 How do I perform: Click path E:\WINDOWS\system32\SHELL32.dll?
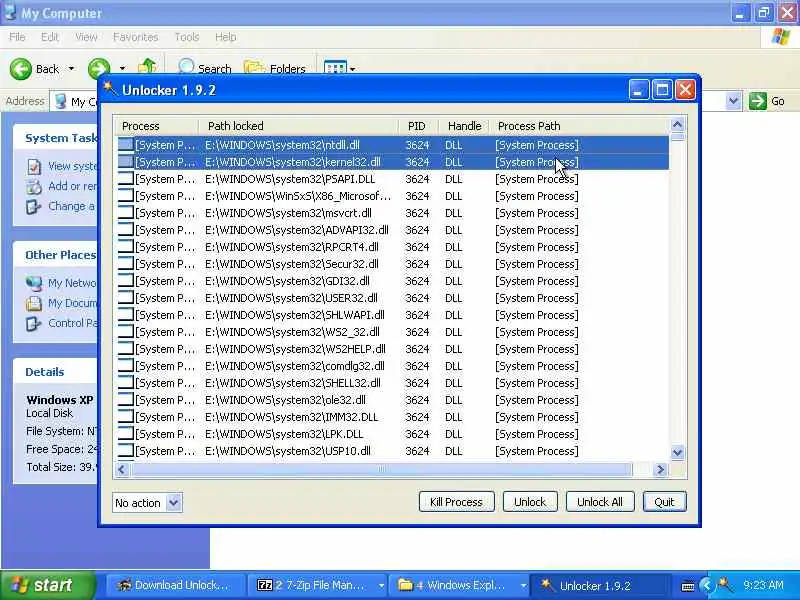tap(293, 383)
